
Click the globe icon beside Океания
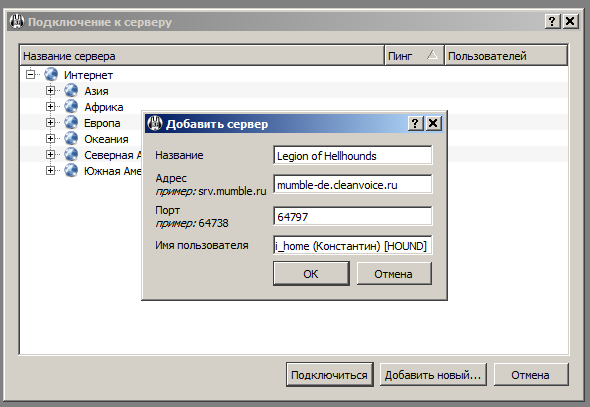pos(71,138)
